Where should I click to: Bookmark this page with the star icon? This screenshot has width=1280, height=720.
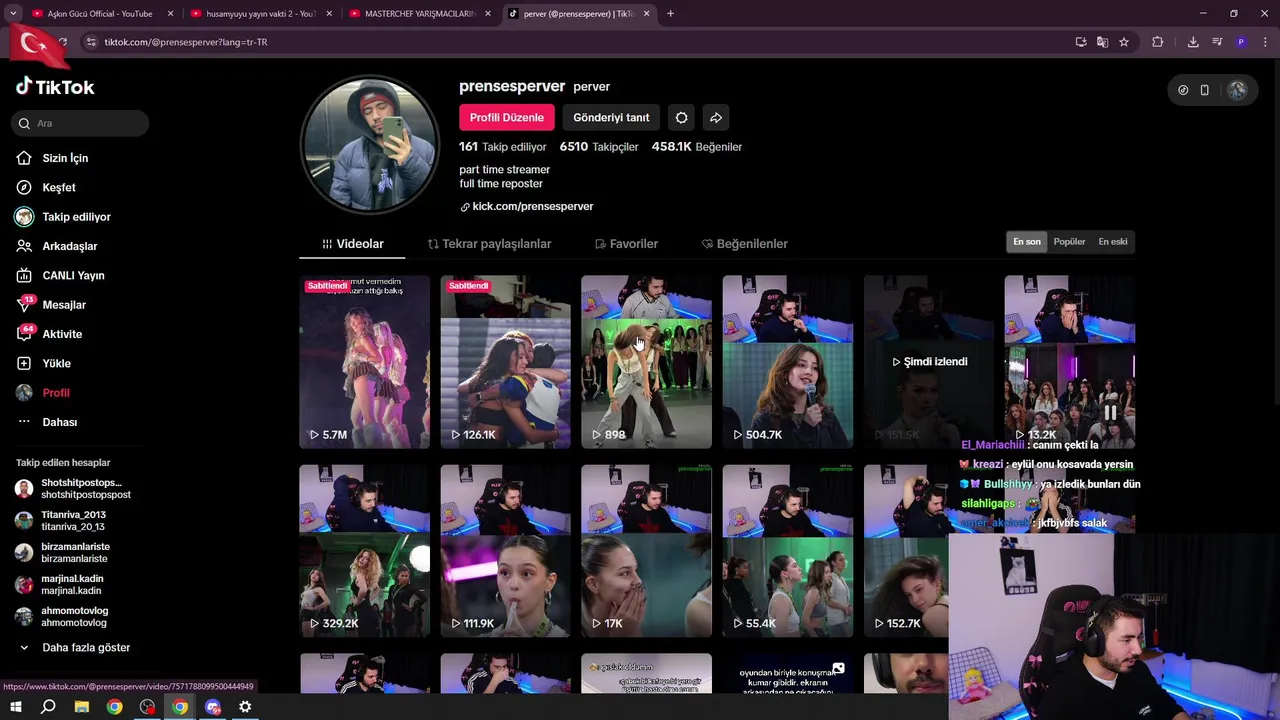point(1124,42)
